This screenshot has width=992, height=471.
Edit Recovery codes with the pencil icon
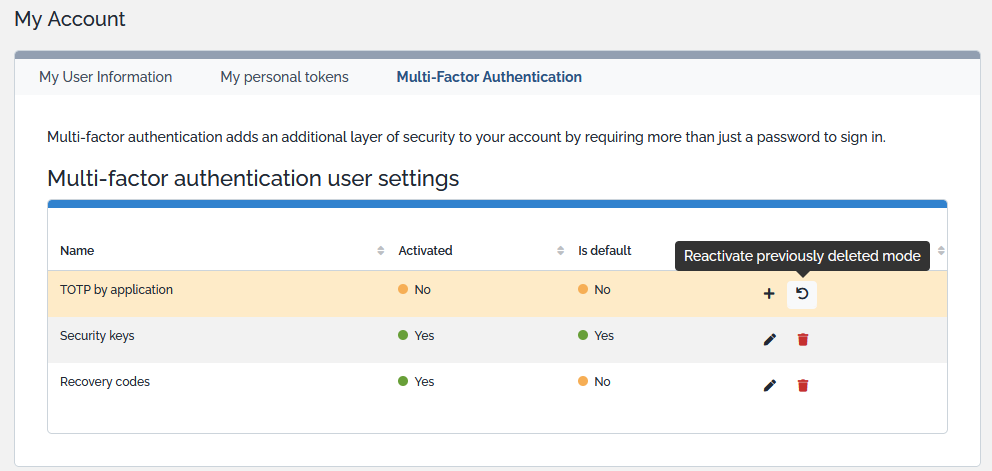(769, 386)
